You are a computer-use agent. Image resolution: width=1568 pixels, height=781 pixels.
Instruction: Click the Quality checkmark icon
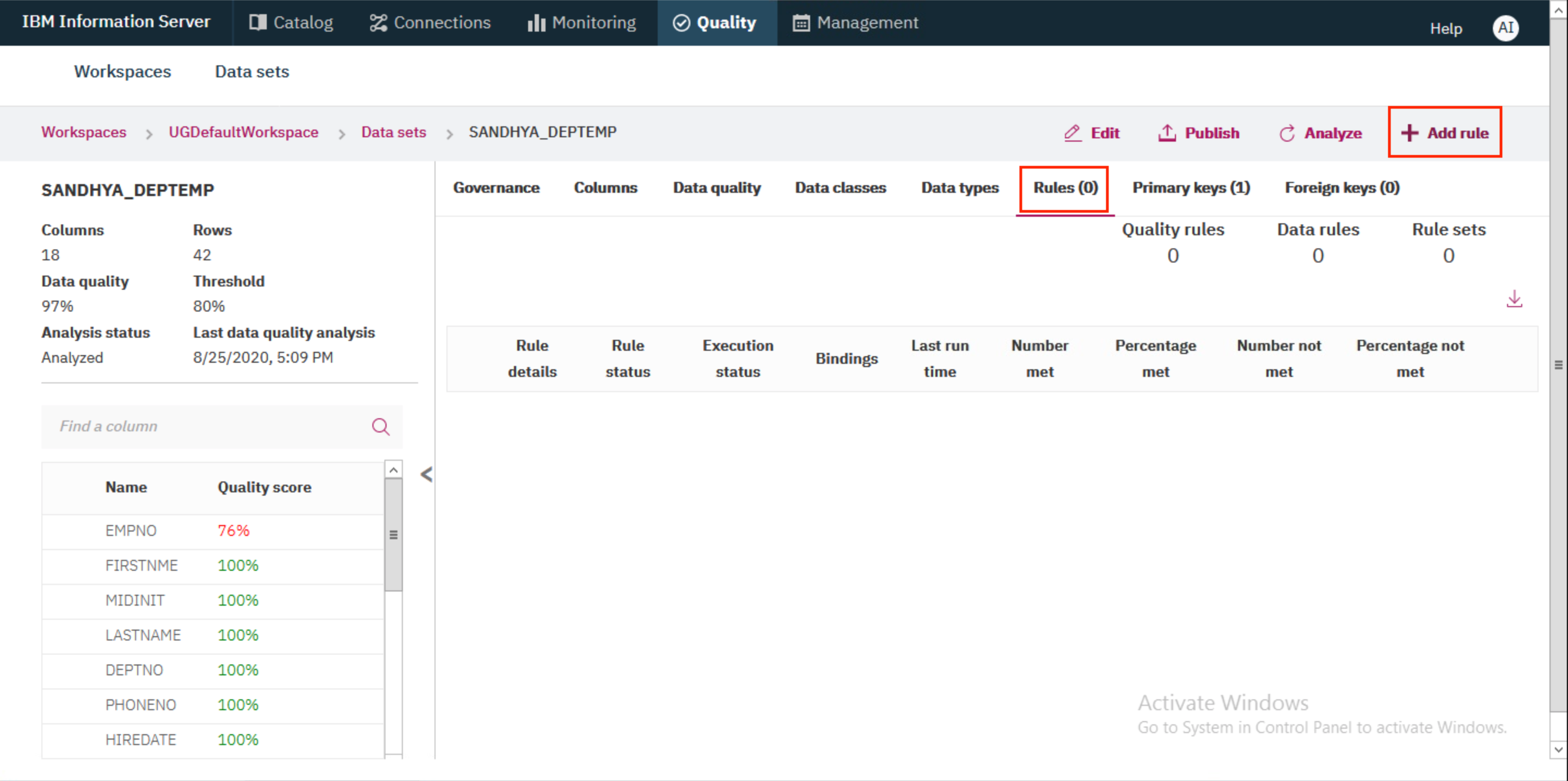pyautogui.click(x=681, y=22)
